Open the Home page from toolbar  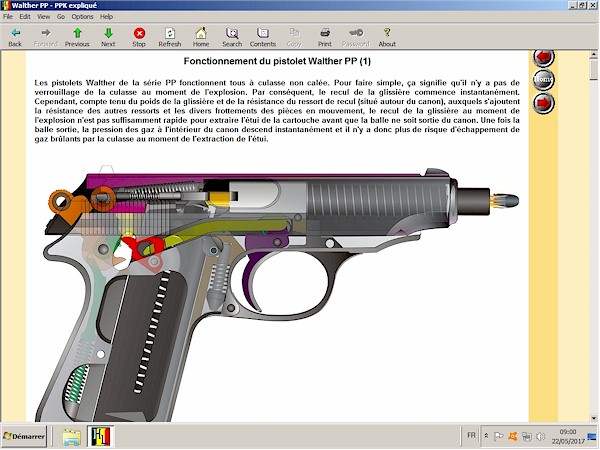[x=201, y=37]
